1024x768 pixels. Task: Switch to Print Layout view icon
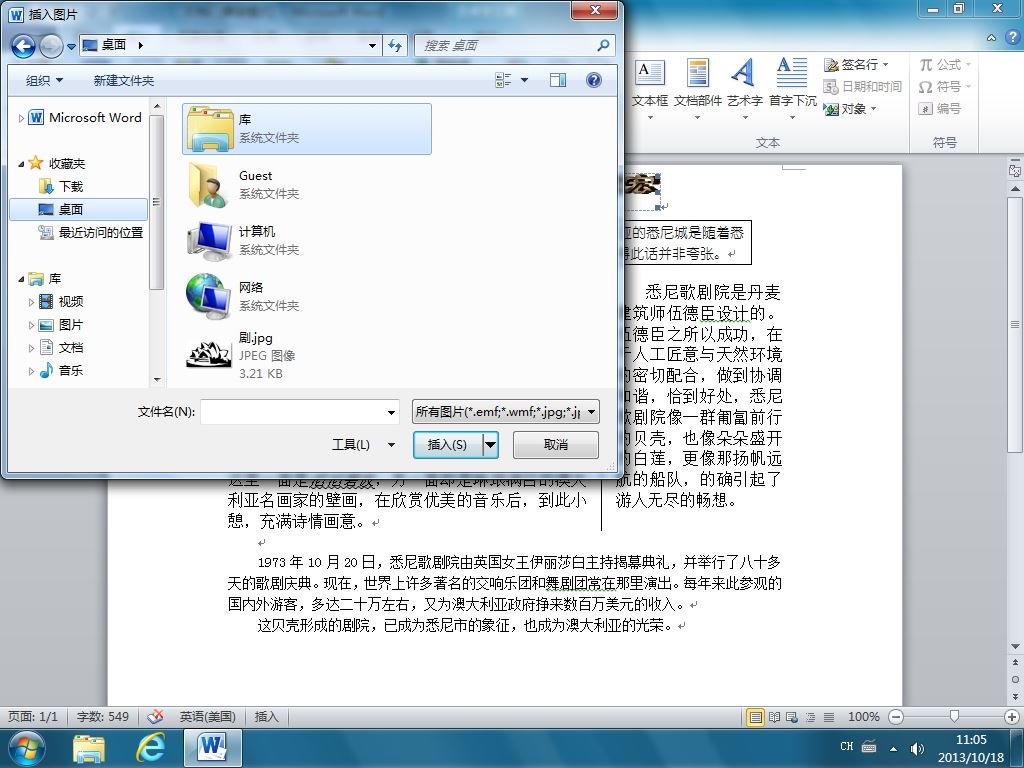pyautogui.click(x=755, y=717)
